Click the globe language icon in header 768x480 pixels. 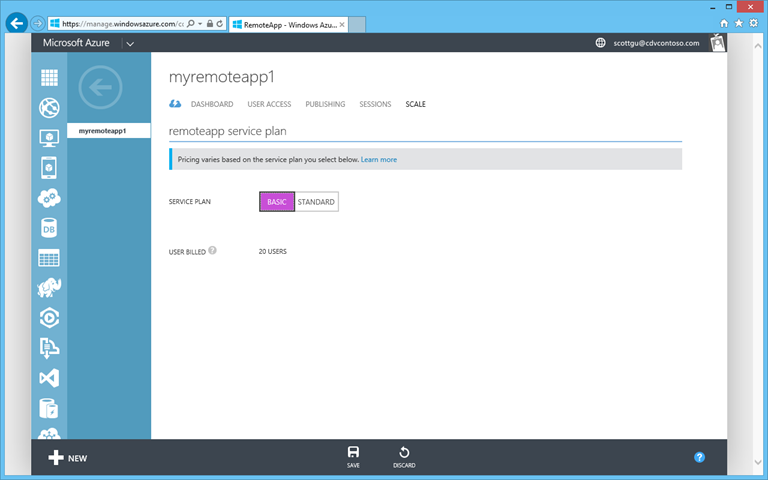tap(600, 43)
